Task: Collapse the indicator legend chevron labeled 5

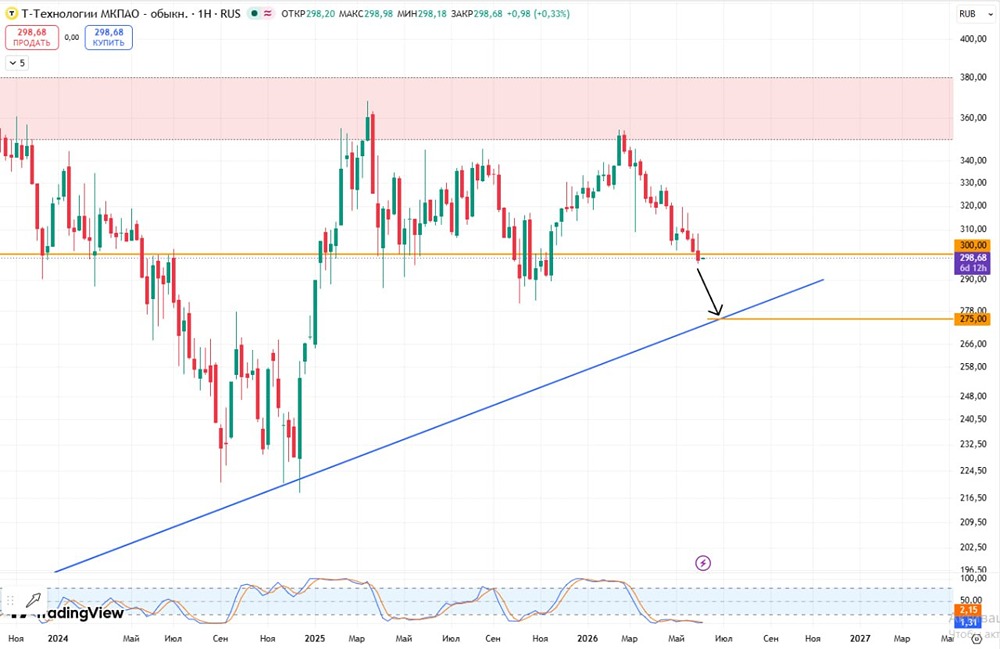Action: [x=17, y=62]
